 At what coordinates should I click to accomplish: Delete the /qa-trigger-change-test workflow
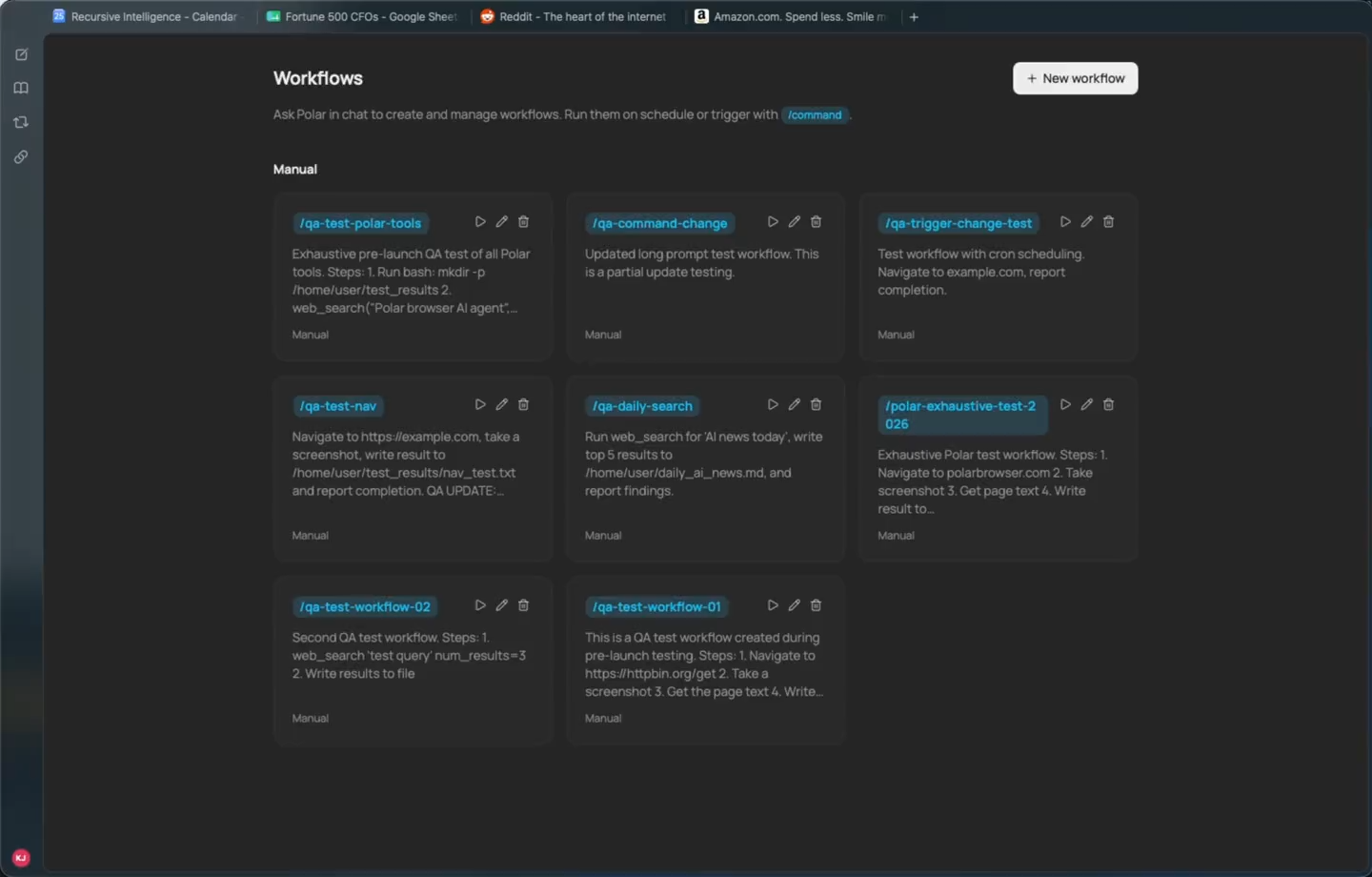click(x=1108, y=222)
